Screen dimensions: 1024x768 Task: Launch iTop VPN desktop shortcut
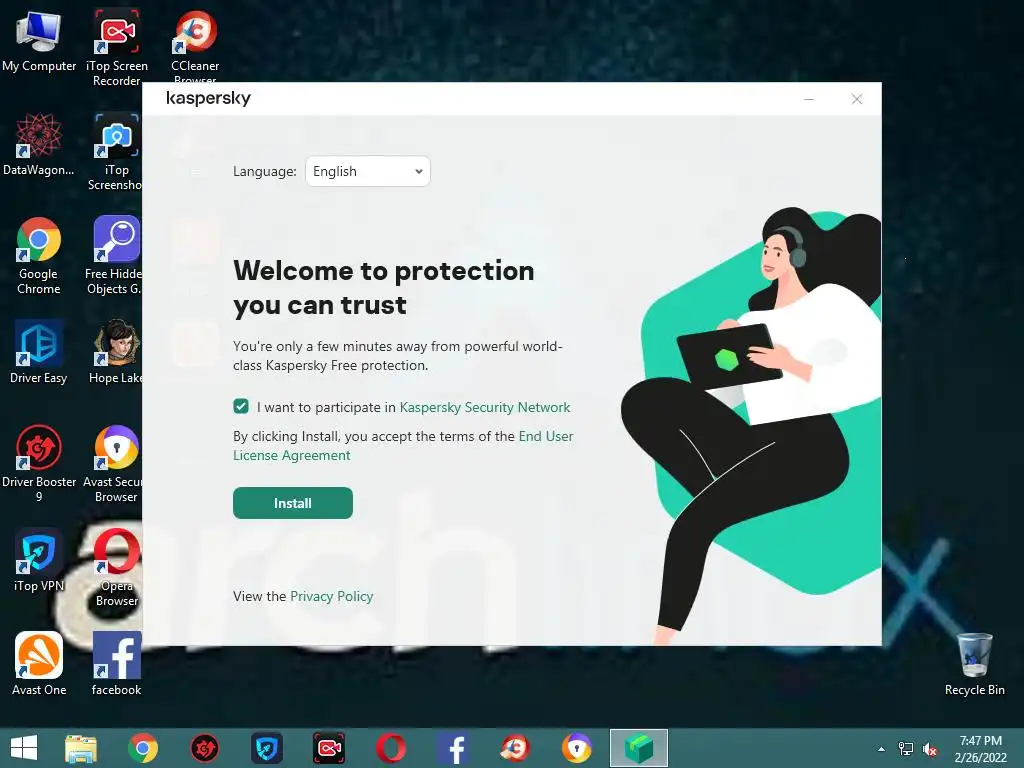pos(39,560)
